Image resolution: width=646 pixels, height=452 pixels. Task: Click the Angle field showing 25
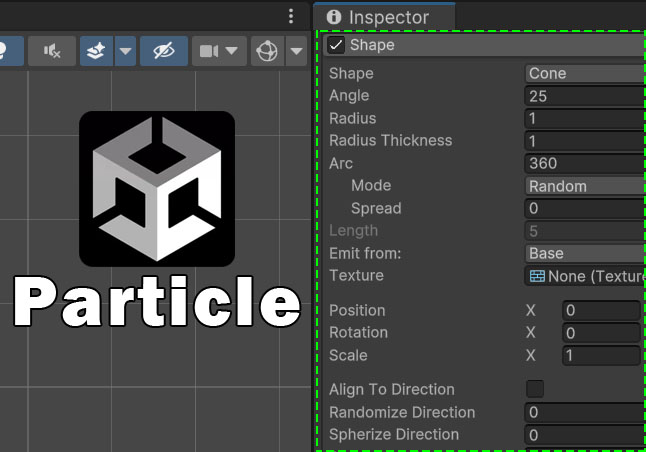tap(585, 96)
